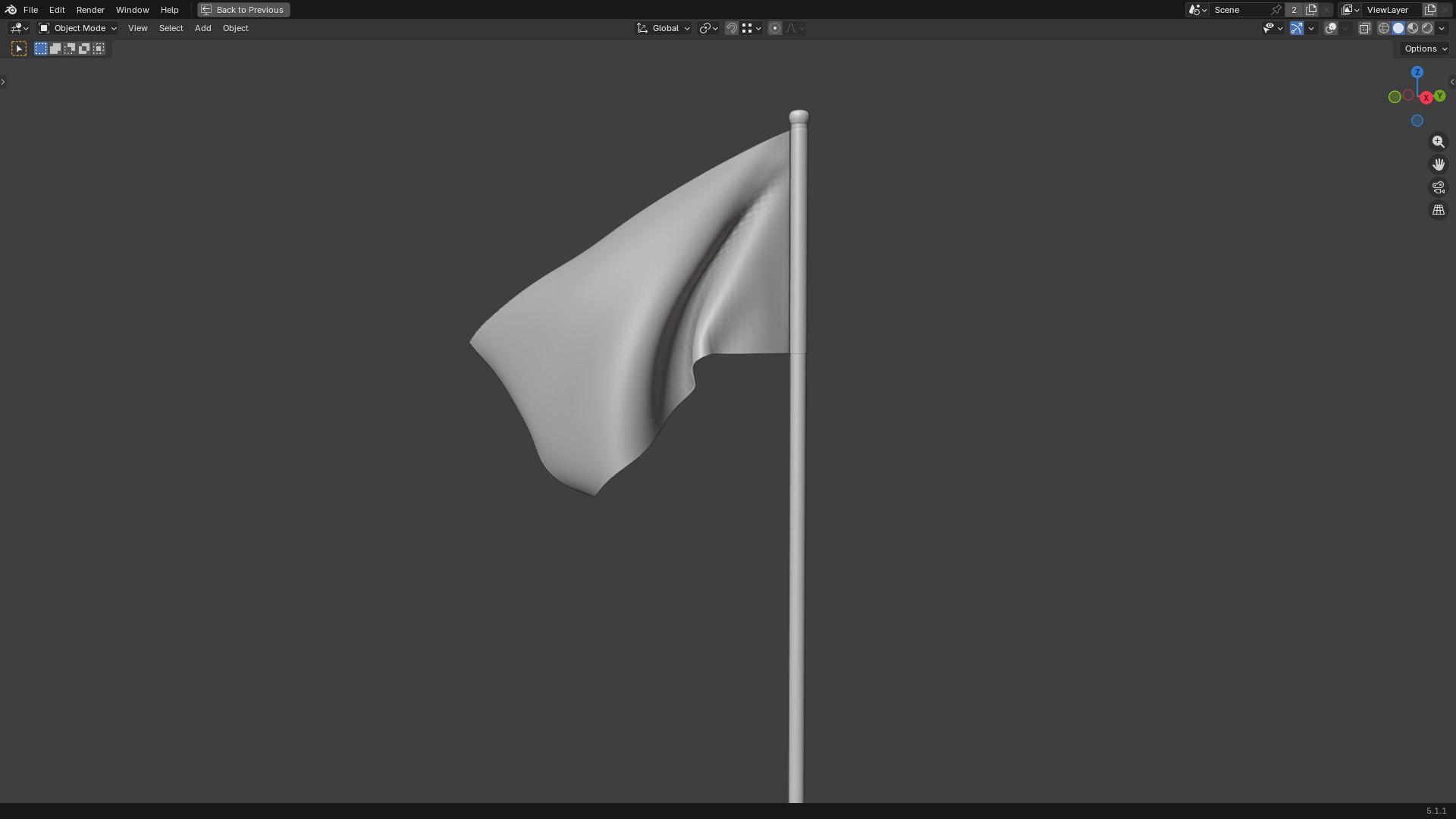Open the editor type selector
This screenshot has width=1456, height=819.
pos(19,28)
